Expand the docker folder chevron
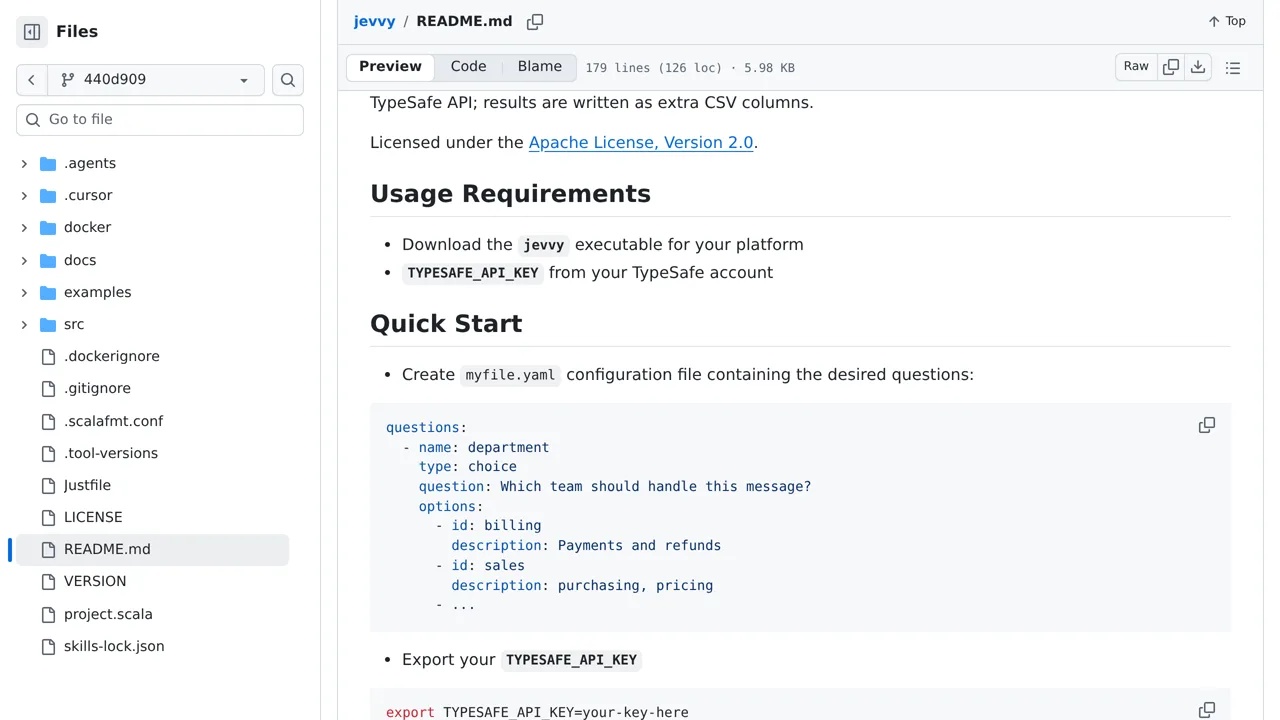This screenshot has height=720, width=1280. (x=24, y=228)
